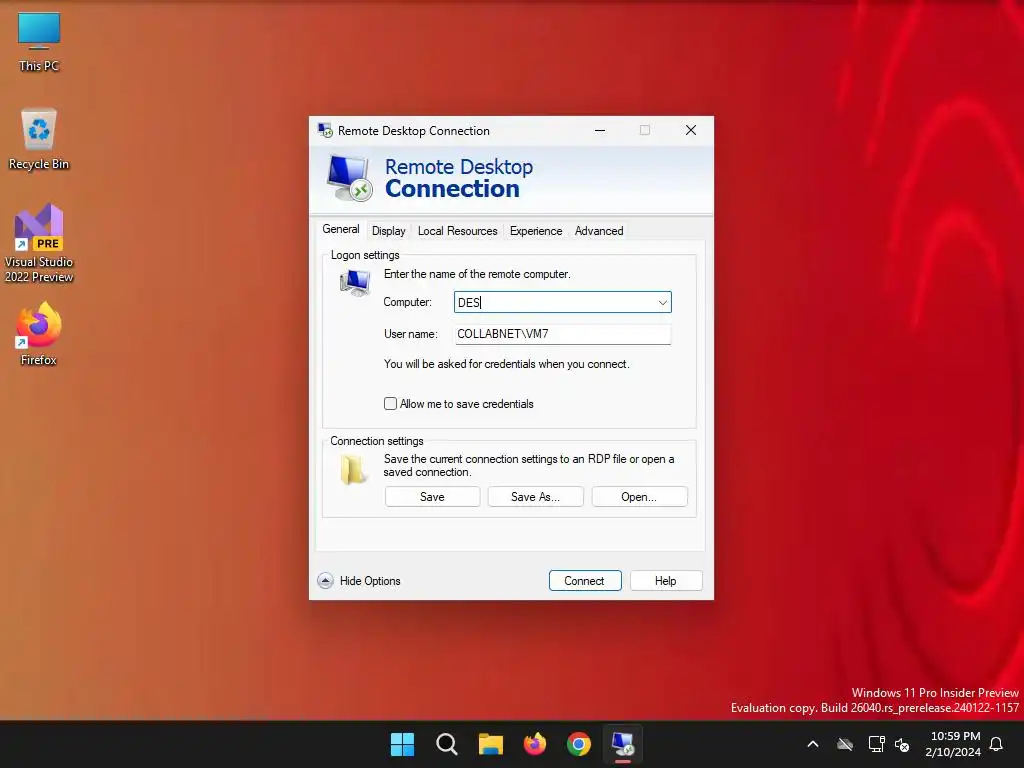Click the User name field COLLABNET\VM7
1024x768 pixels.
562,334
